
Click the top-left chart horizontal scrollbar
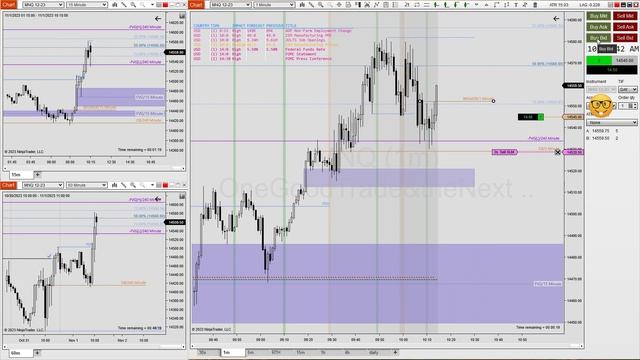[x=94, y=168]
